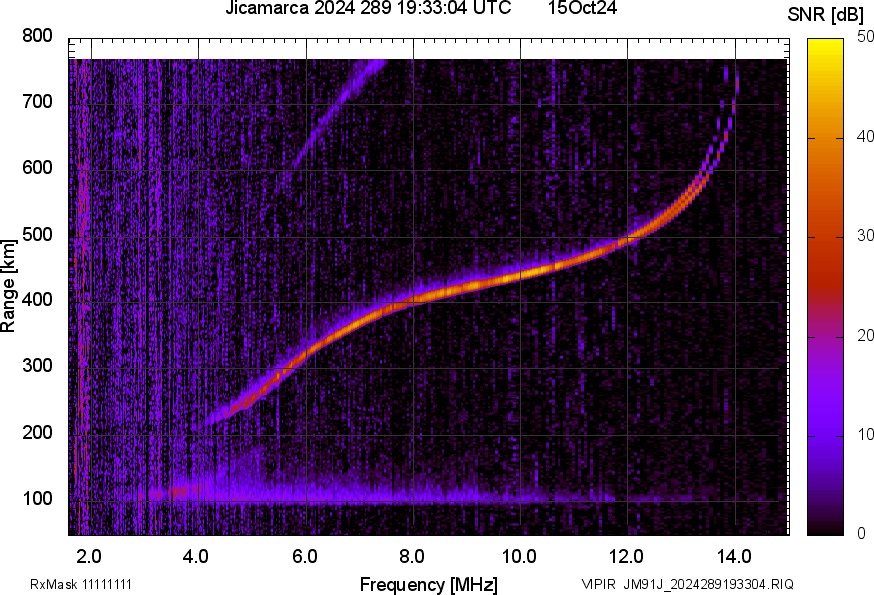Click the colorbar tick label '50'

[x=865, y=37]
